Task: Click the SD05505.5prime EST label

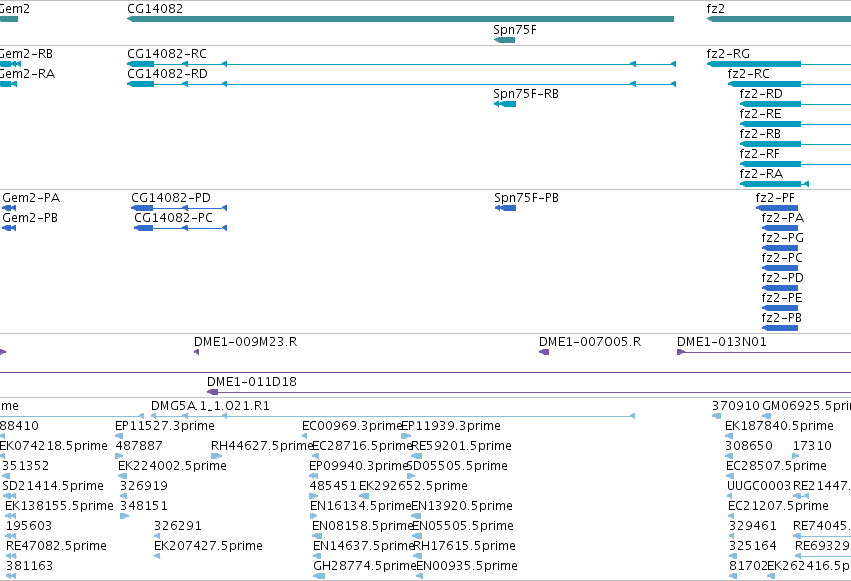Action: pos(457,467)
